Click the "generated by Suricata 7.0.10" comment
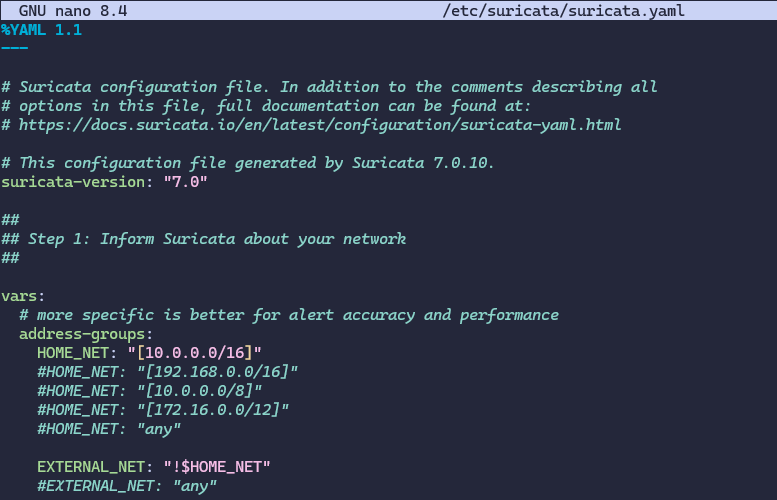777x500 pixels. [248, 163]
